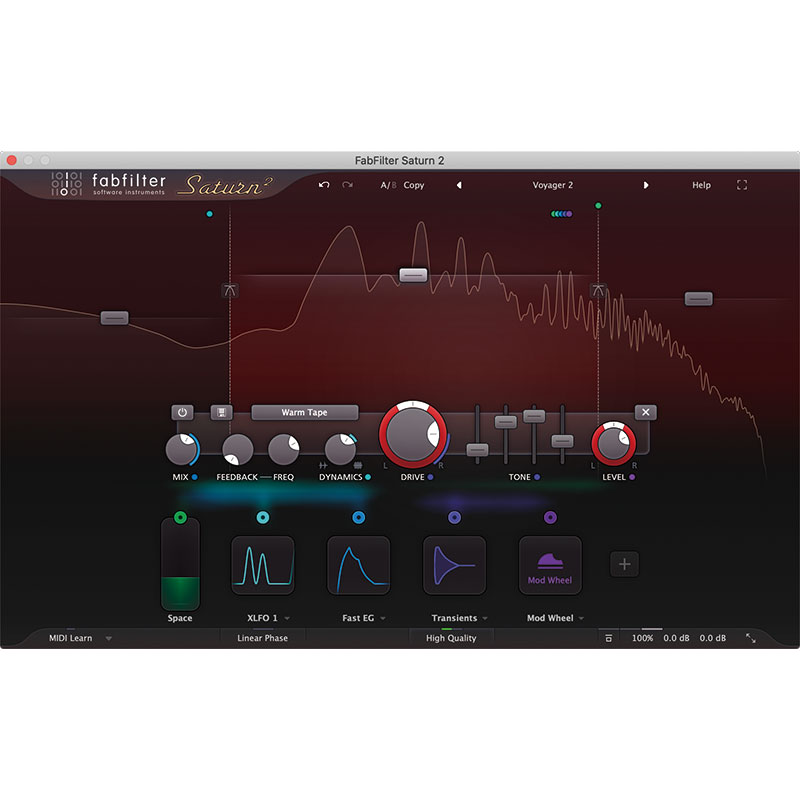Screen dimensions: 800x800
Task: Click the Mod Wheel source tile
Action: (x=550, y=565)
